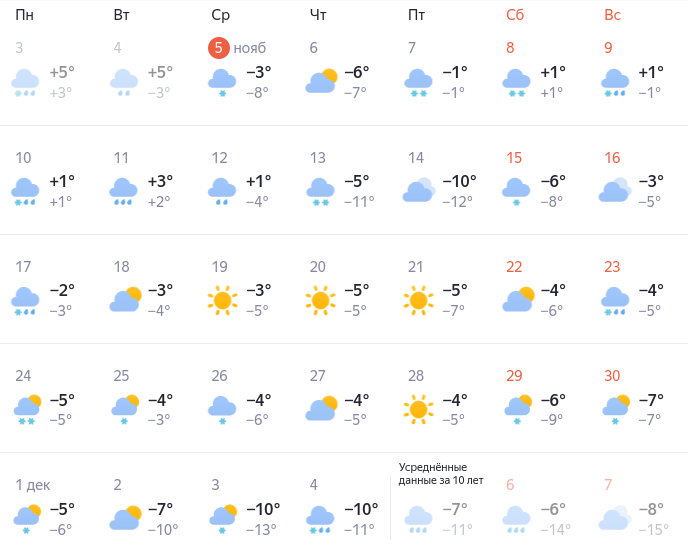688x547 pixels.
Task: Open the forecast for Sunday the 9th
Action: pyautogui.click(x=608, y=48)
